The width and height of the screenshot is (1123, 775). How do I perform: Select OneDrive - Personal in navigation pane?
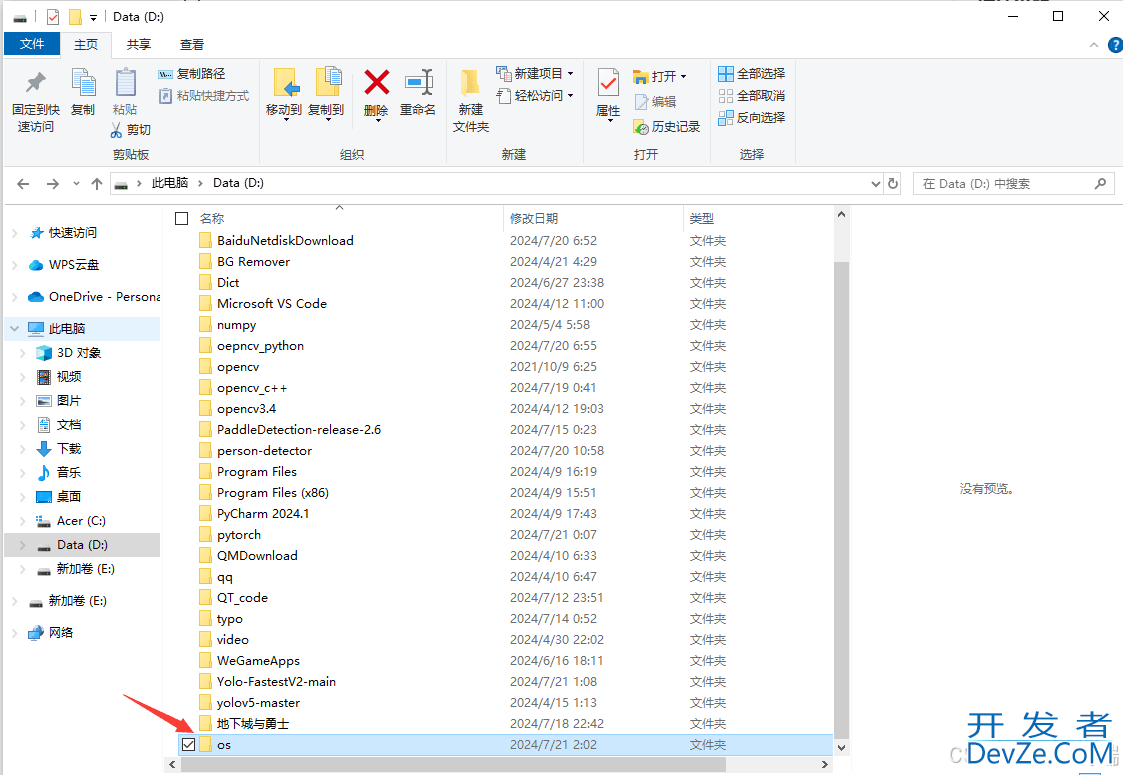(94, 297)
